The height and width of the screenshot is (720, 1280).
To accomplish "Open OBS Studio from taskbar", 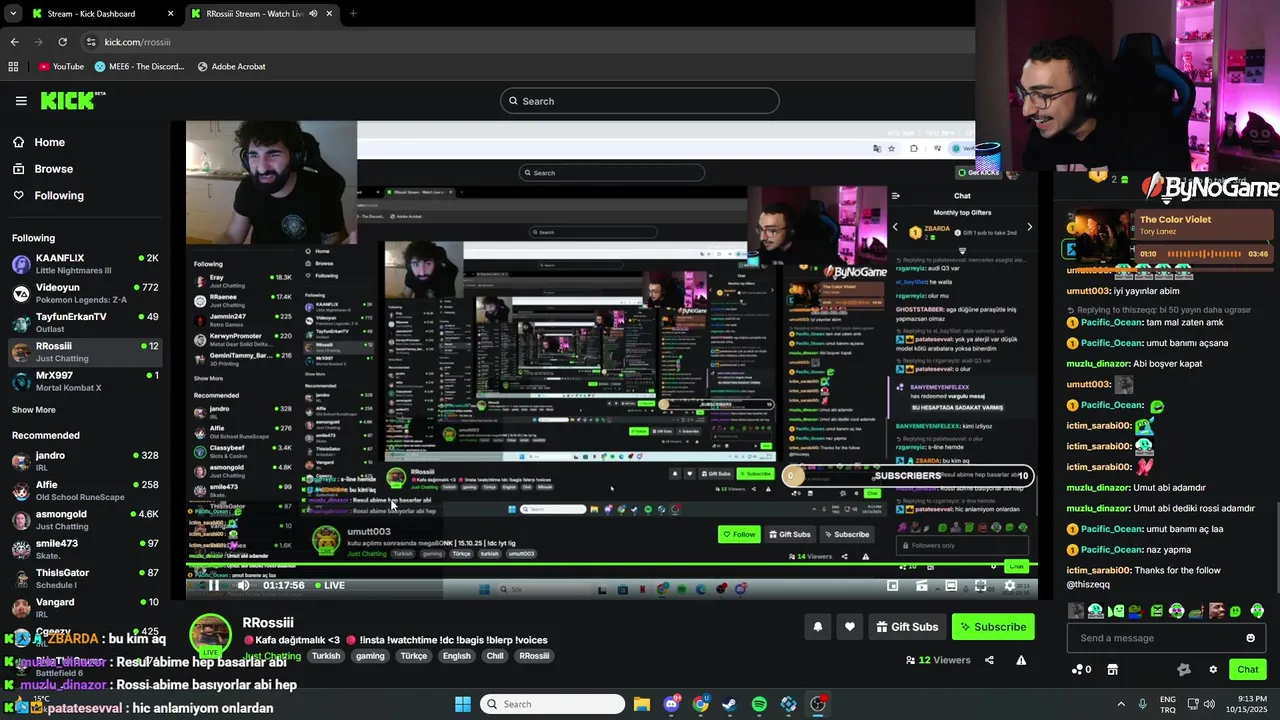I will click(x=818, y=704).
